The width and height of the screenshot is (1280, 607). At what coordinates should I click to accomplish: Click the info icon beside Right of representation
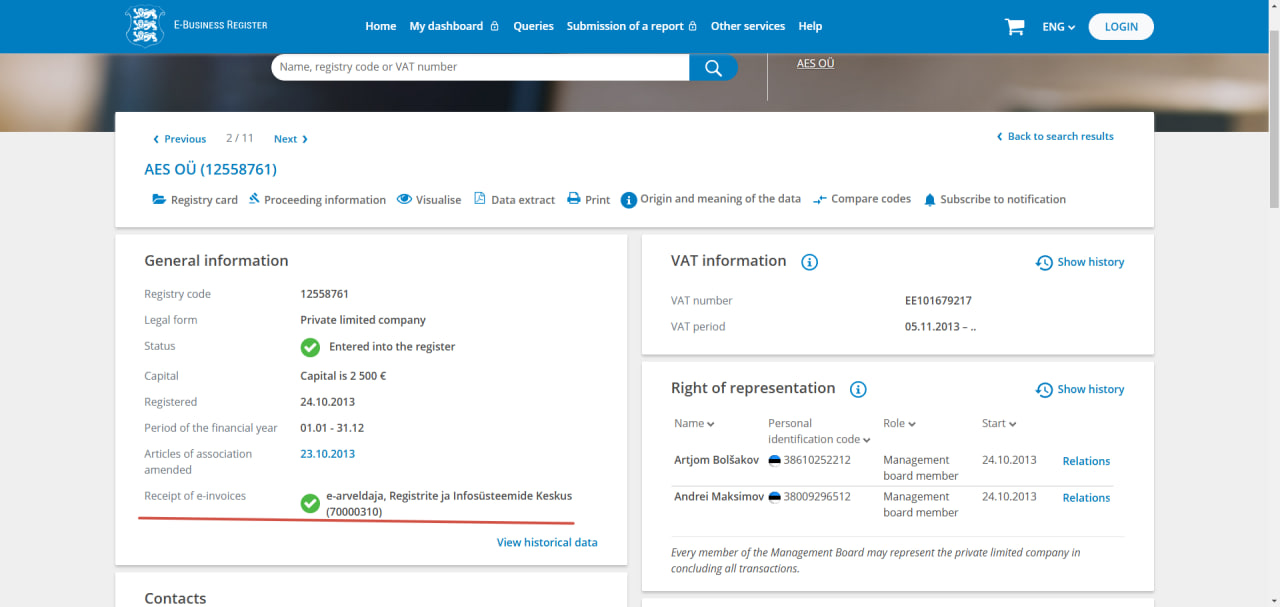coord(858,390)
